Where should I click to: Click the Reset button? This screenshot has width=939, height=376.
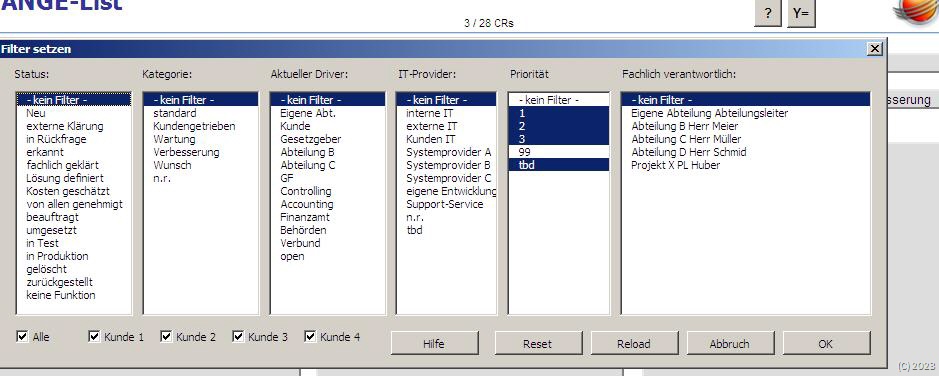click(538, 344)
